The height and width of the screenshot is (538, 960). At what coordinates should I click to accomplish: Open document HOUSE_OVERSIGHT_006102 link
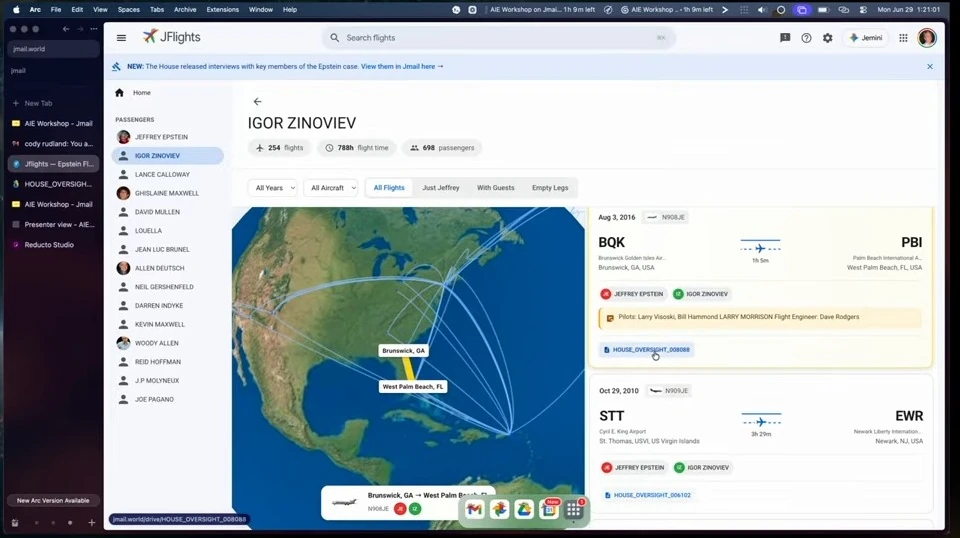[x=647, y=495]
